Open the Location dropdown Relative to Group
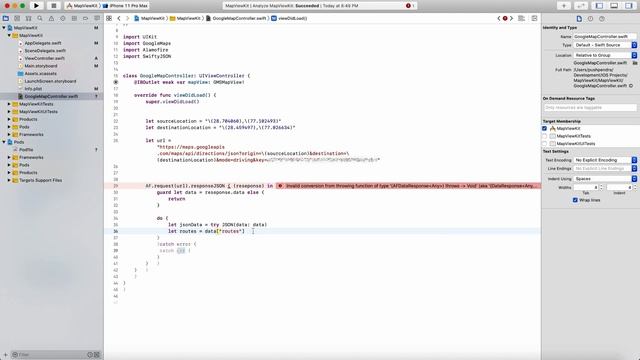The width and height of the screenshot is (640, 360). (605, 55)
